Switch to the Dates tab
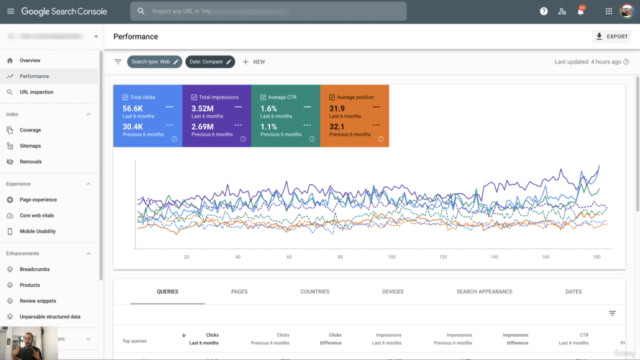 573,291
